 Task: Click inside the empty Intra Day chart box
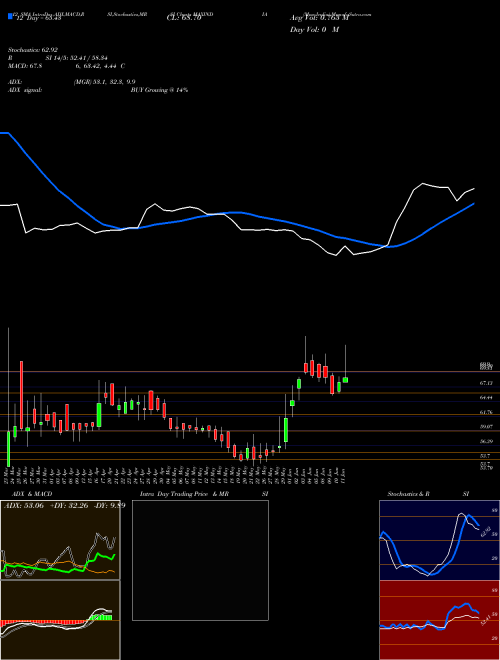point(200,560)
